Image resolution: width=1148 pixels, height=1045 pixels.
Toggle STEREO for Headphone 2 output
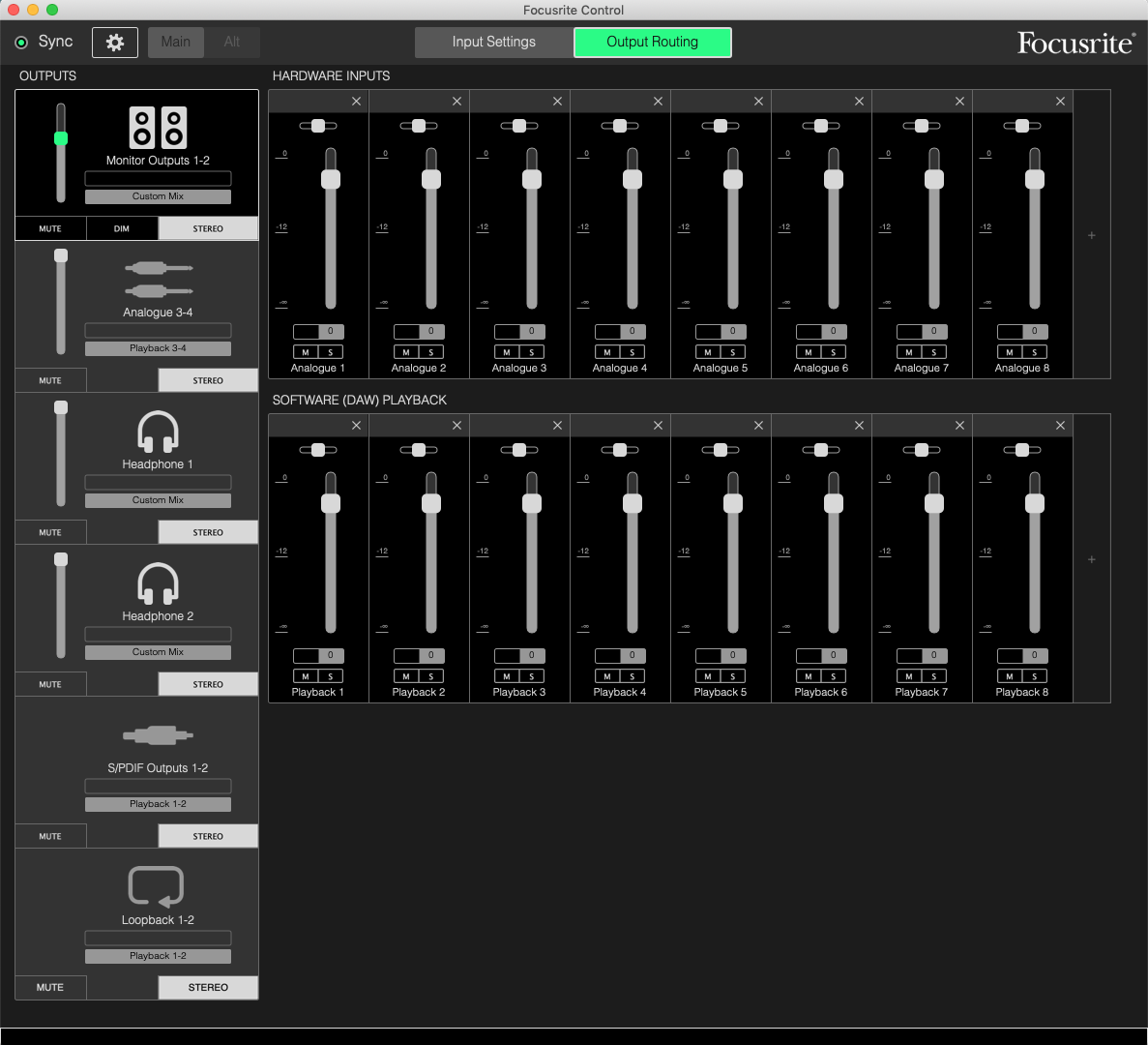pos(208,684)
